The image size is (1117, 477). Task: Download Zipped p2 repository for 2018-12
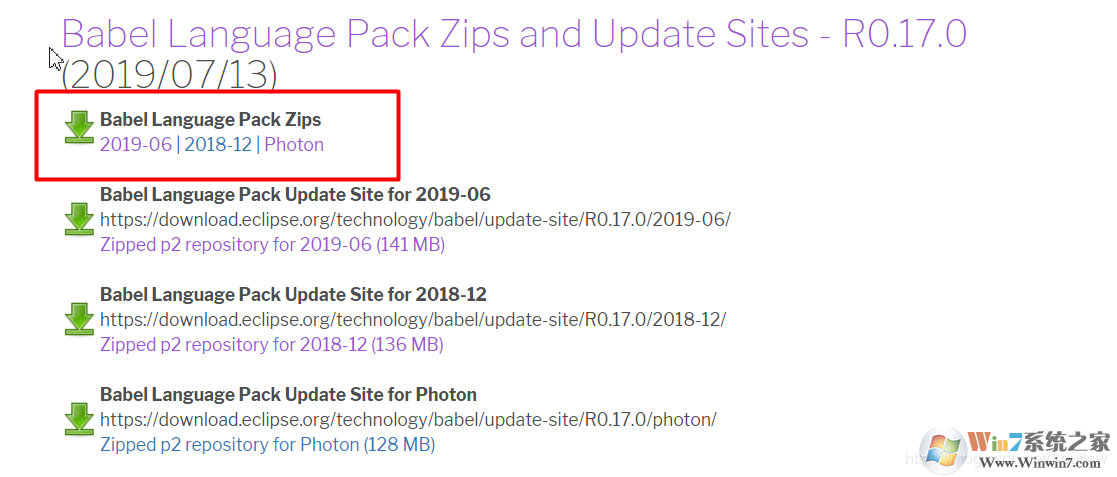point(271,345)
